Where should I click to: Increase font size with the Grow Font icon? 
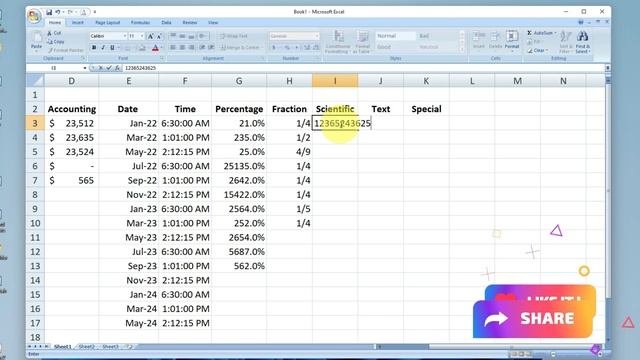150,36
